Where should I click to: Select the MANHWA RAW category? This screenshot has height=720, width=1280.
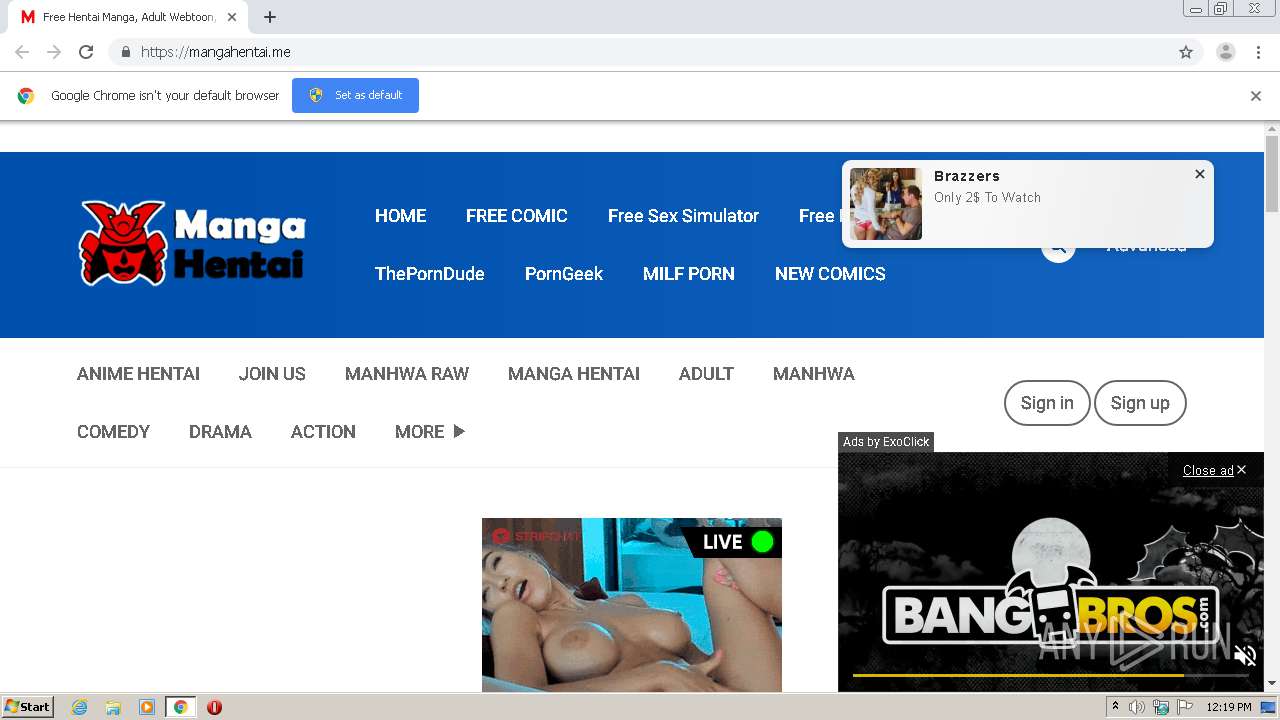(x=407, y=374)
